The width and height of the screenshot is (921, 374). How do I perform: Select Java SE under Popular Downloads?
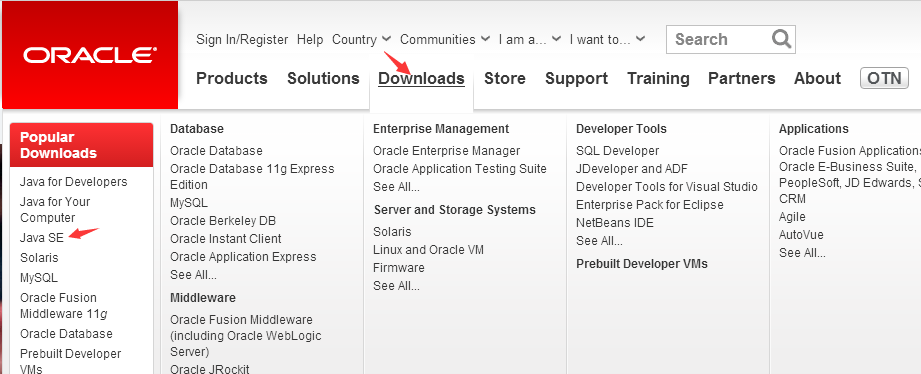coord(42,238)
